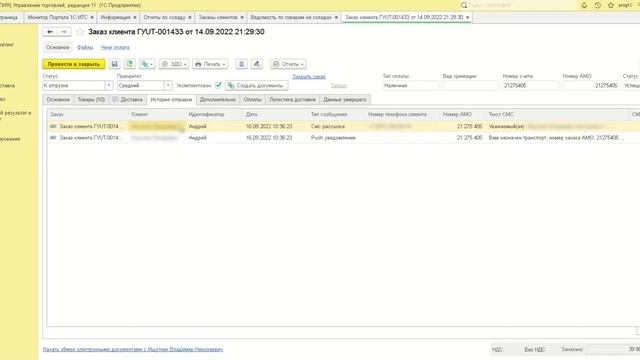Close the Информация tab
The width and height of the screenshot is (640, 360).
[x=135, y=18]
